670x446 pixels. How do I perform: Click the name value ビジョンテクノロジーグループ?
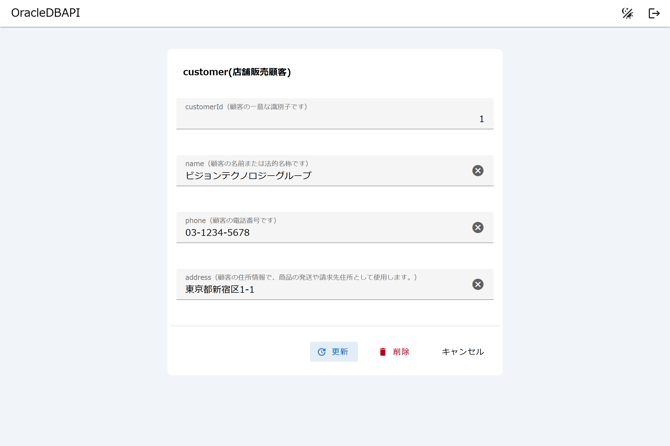248,176
